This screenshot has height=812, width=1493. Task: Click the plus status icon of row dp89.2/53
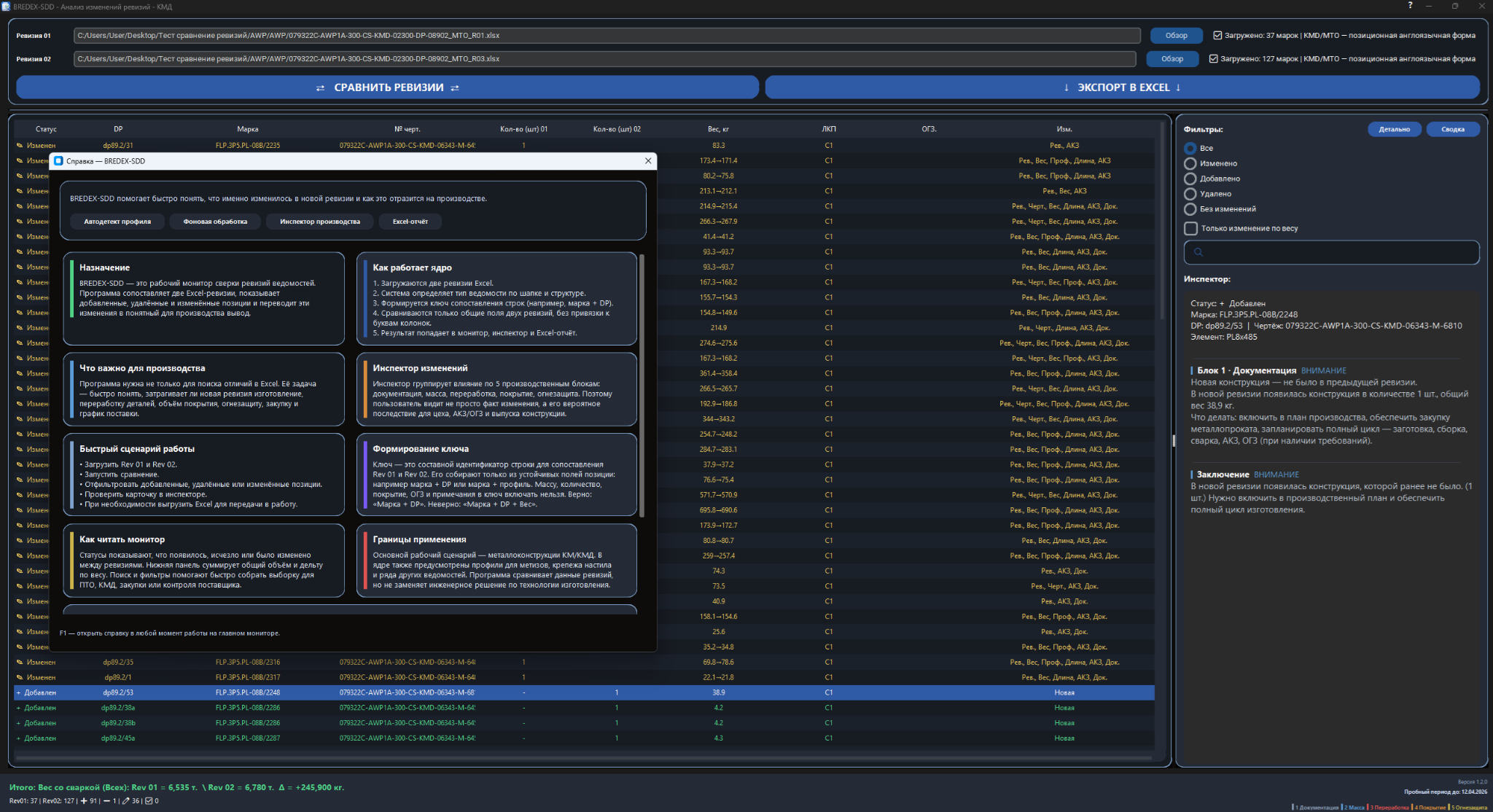tap(19, 693)
